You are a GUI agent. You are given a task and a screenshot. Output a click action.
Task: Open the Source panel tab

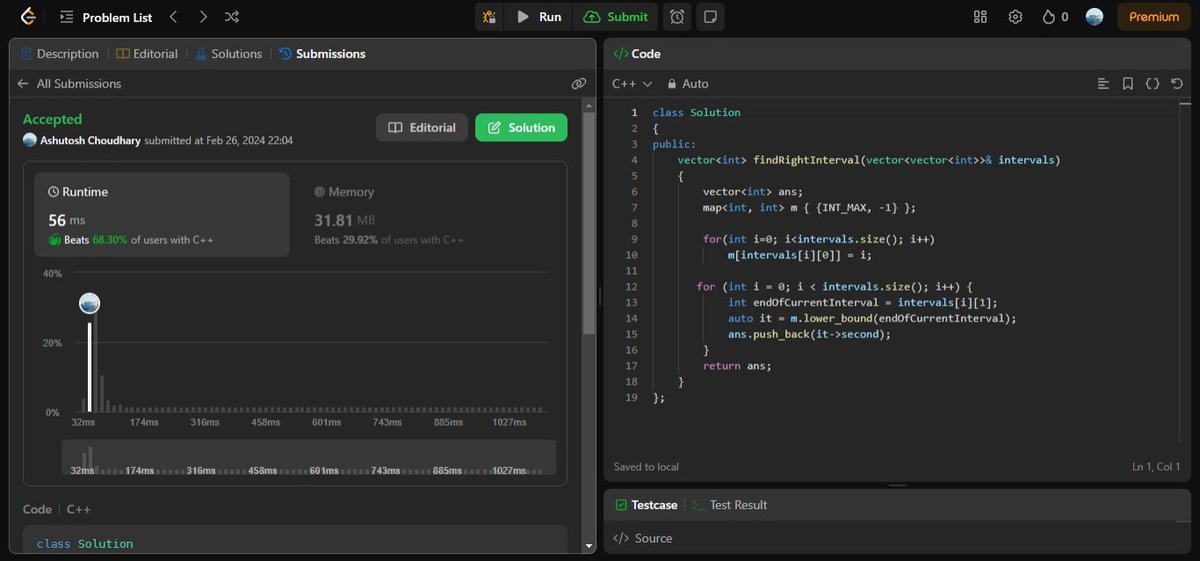pyautogui.click(x=642, y=538)
